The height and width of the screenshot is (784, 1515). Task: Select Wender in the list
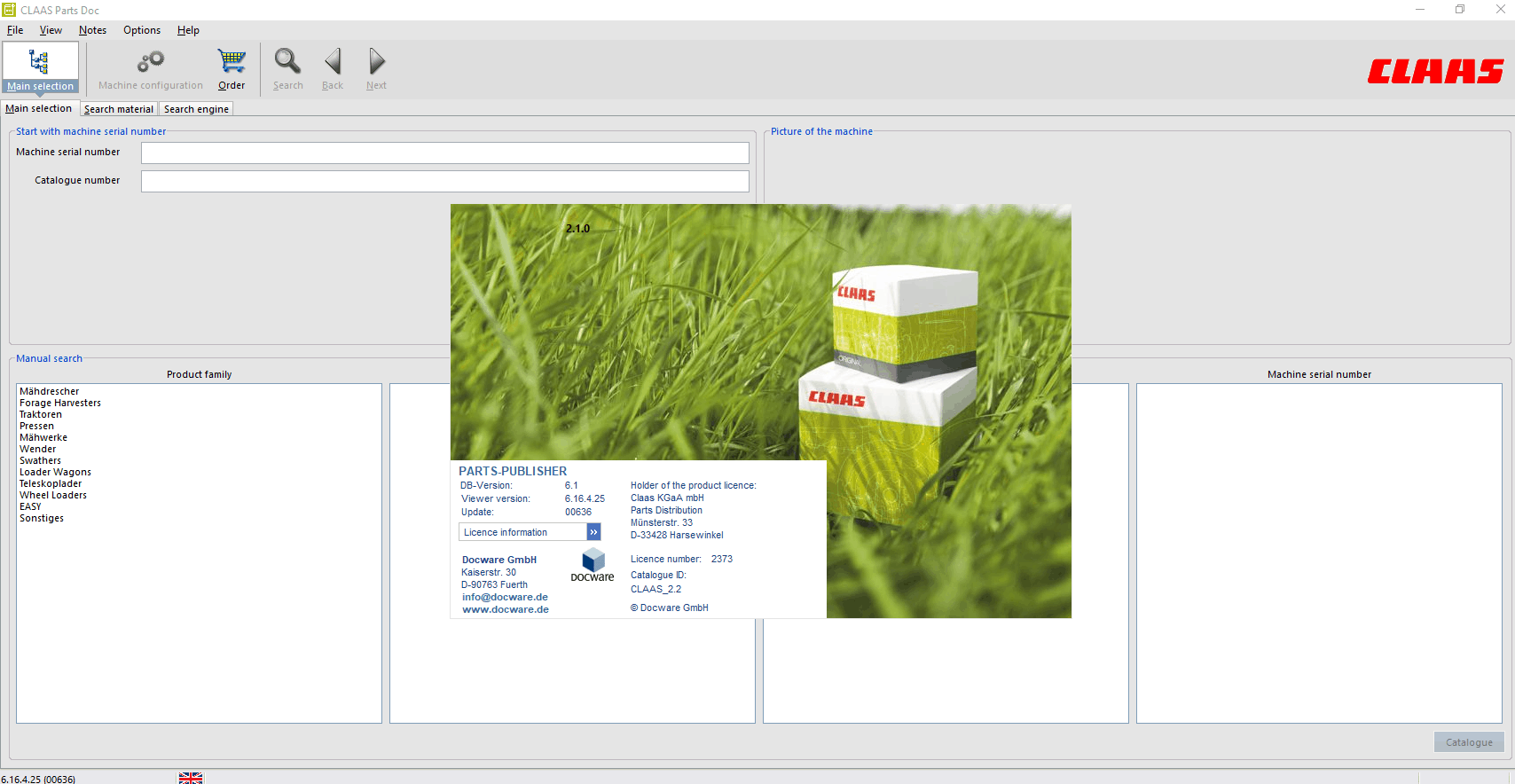click(x=38, y=449)
